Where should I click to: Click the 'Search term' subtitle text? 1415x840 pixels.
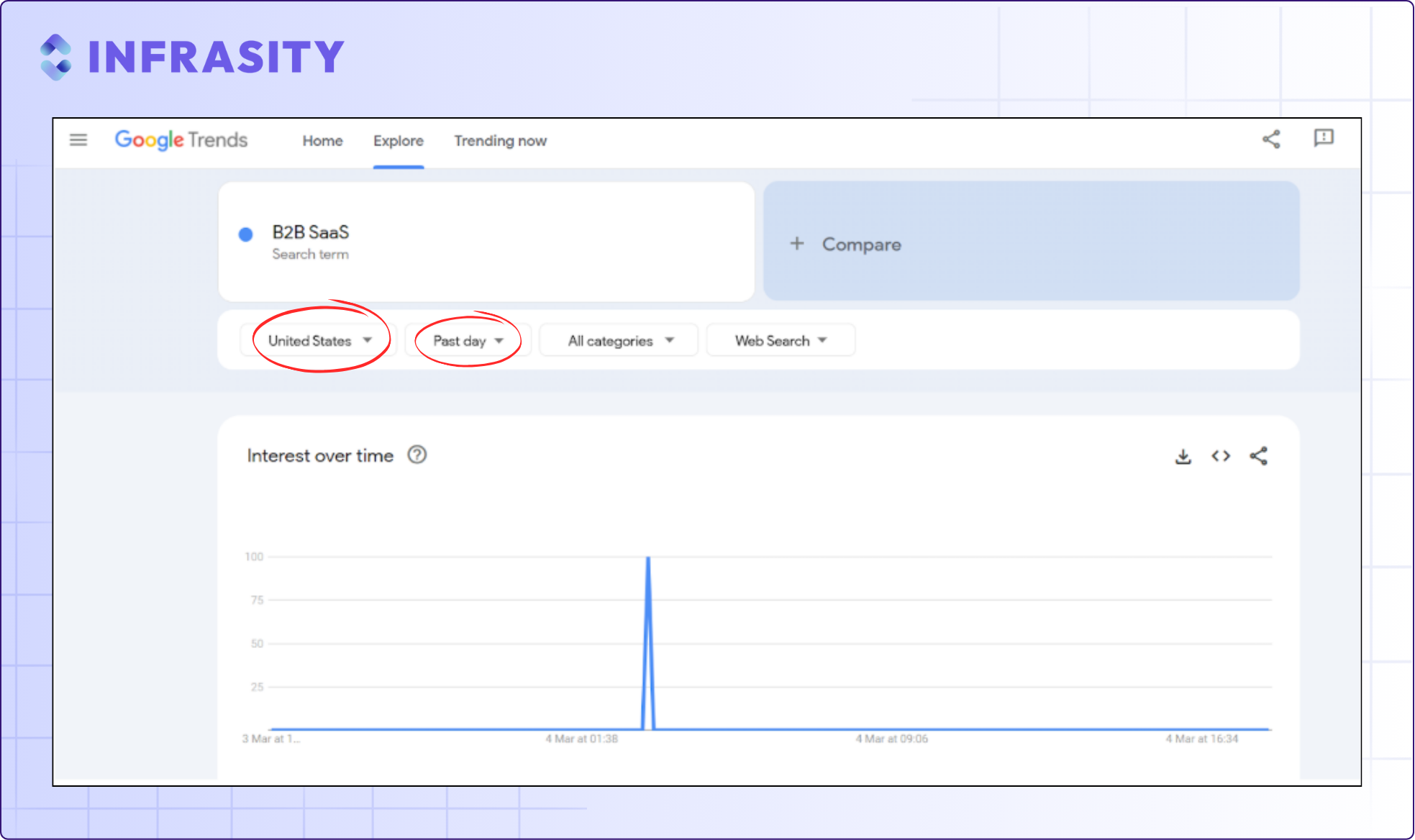tap(310, 254)
